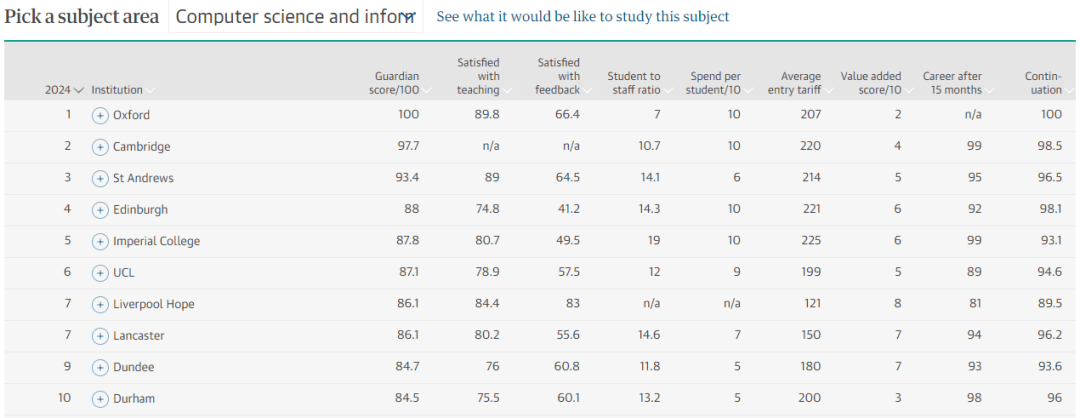Expand the Liverpool Hope row
The height and width of the screenshot is (418, 1080).
100,304
